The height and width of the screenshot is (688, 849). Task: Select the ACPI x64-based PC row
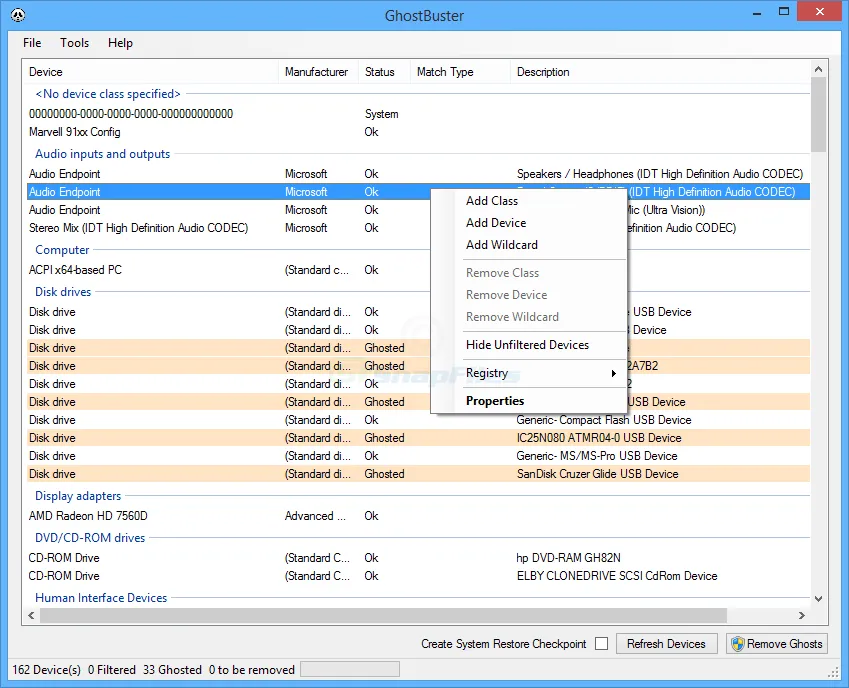[x=418, y=270]
